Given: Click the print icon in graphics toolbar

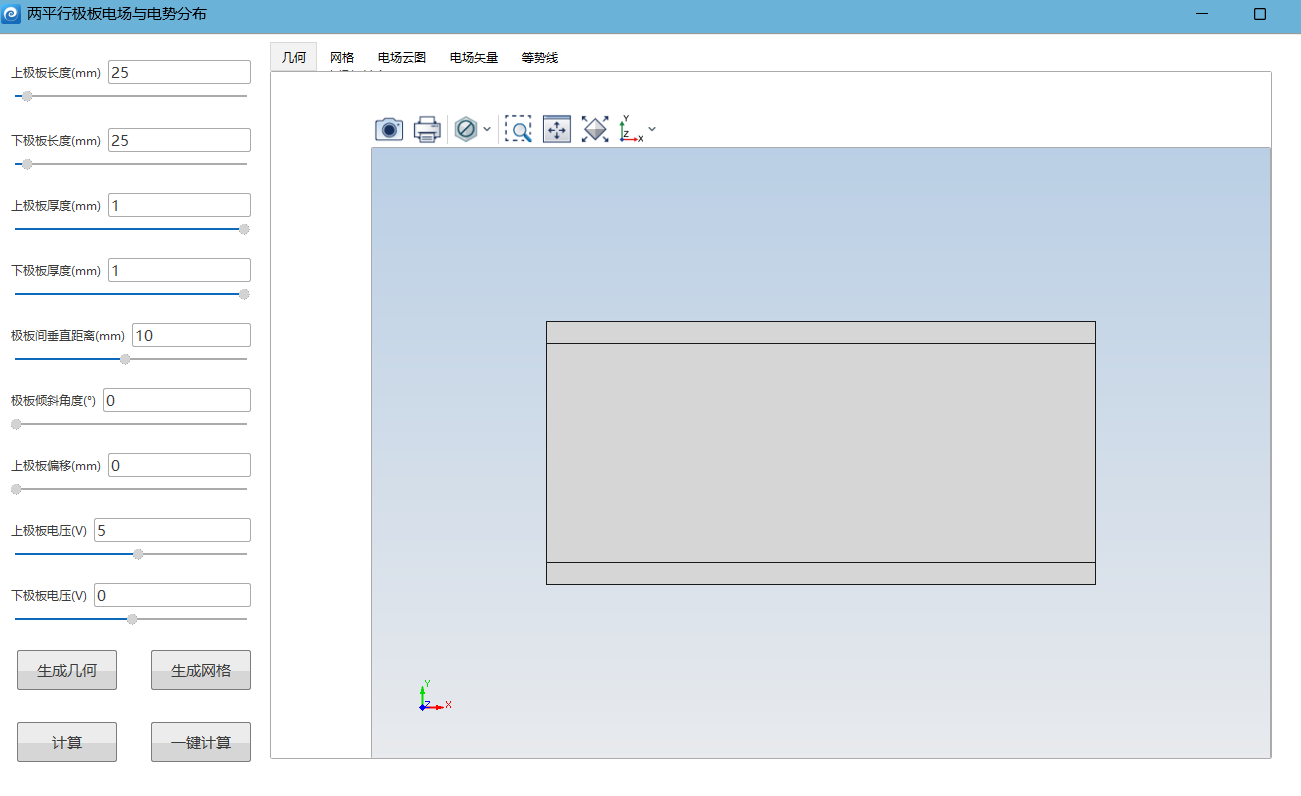Looking at the screenshot, I should pyautogui.click(x=427, y=129).
